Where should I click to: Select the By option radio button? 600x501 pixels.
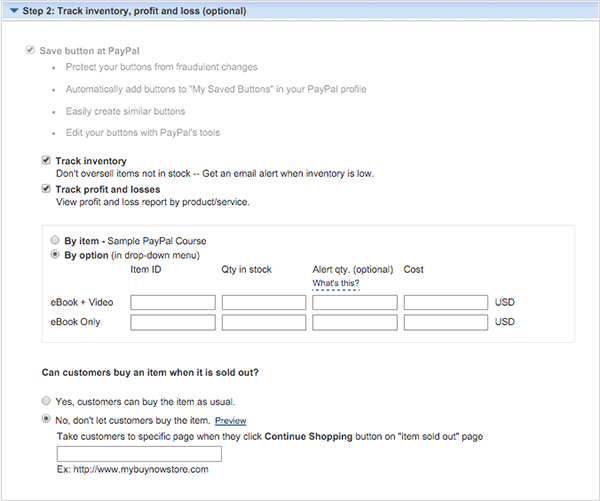pyautogui.click(x=55, y=255)
